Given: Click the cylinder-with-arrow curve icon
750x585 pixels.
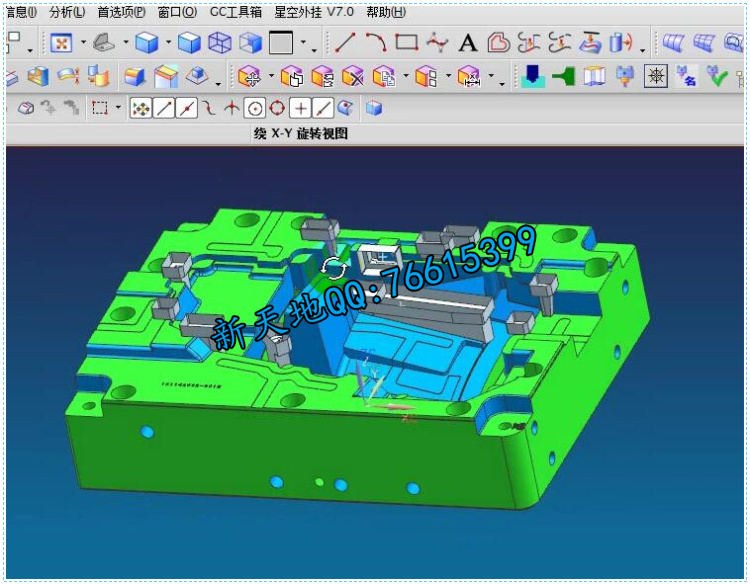Looking at the screenshot, I should click(x=621, y=43).
